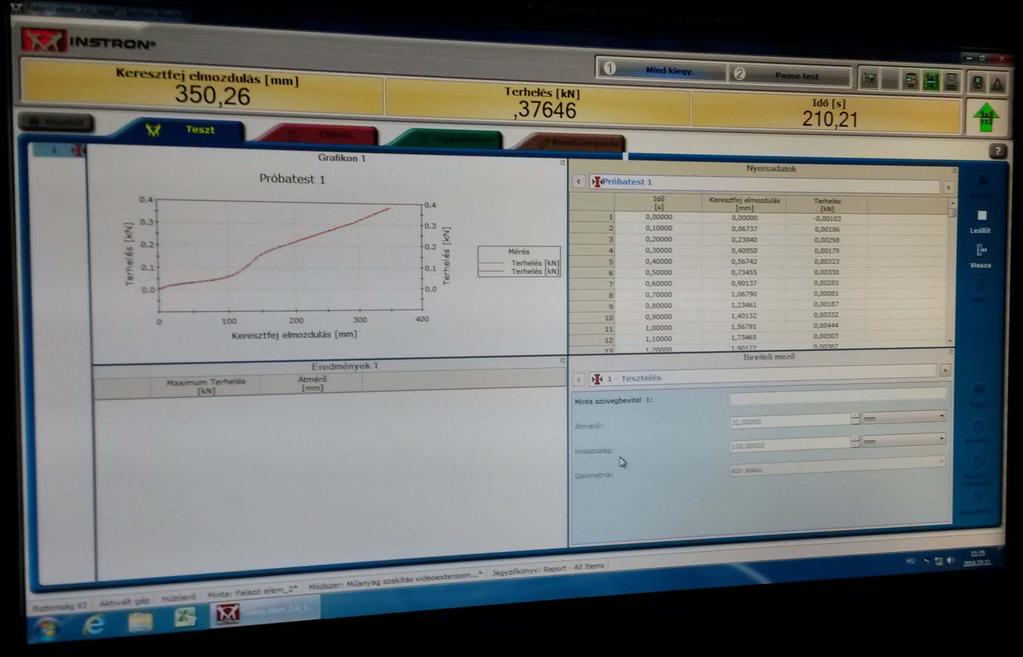Click the volume icon in system tray
This screenshot has width=1023, height=657.
click(950, 561)
